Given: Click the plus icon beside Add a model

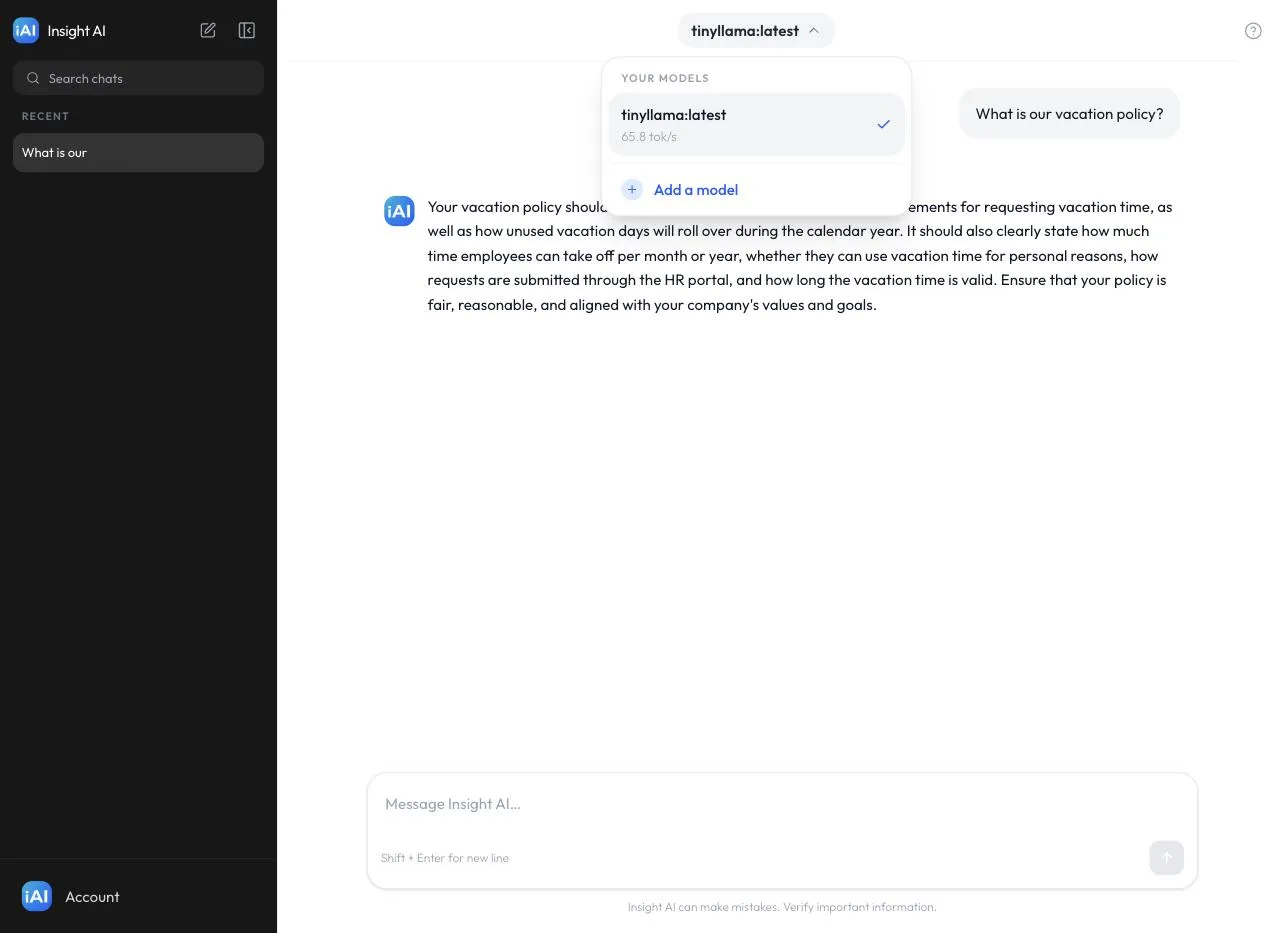Looking at the screenshot, I should tap(632, 189).
